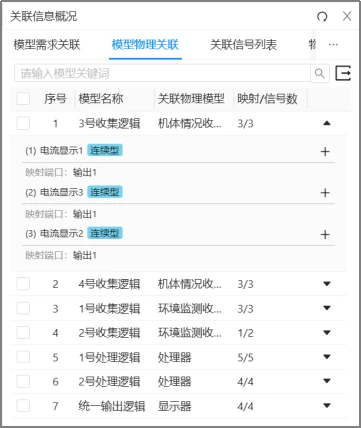Click the export icon beside search
The height and width of the screenshot is (428, 361).
[x=343, y=73]
